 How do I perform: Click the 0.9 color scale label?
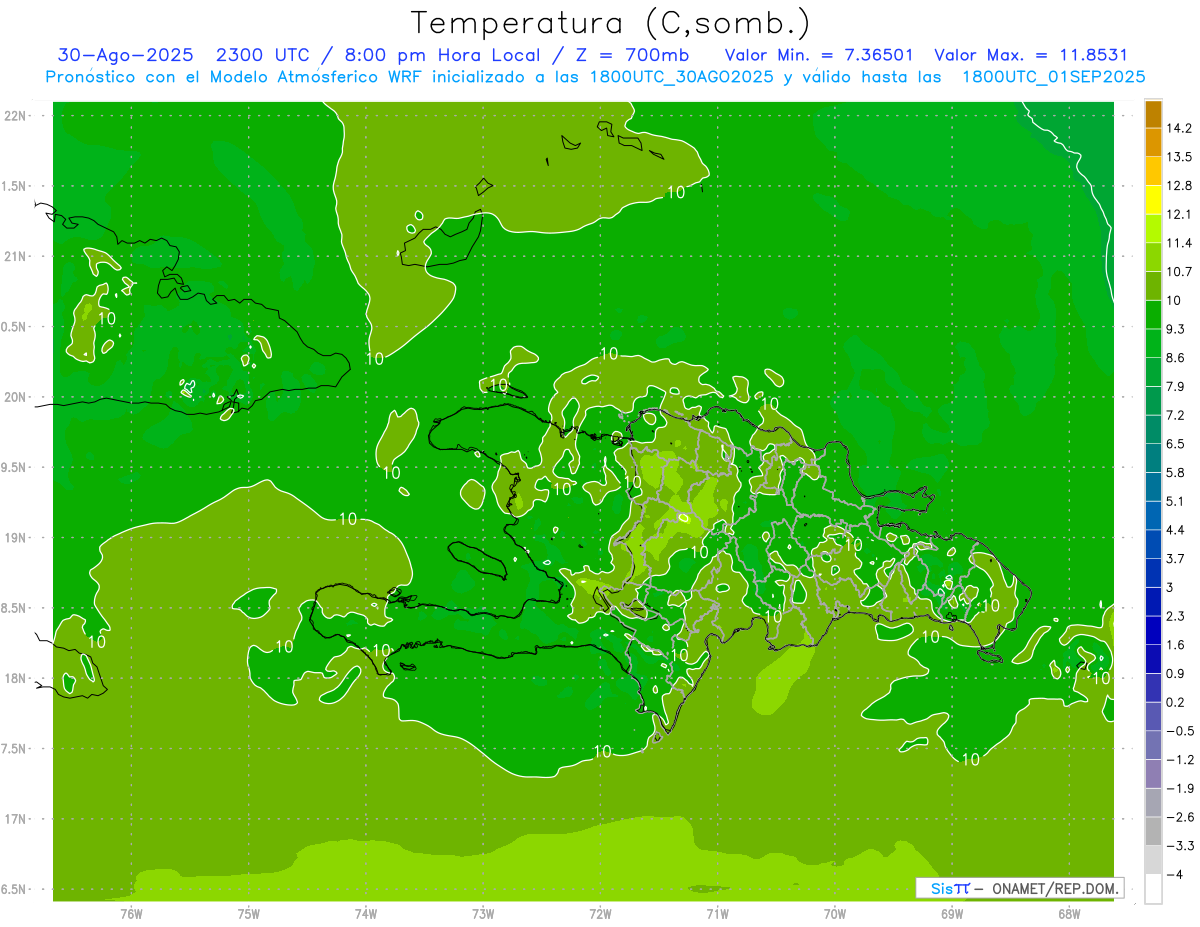click(1176, 673)
